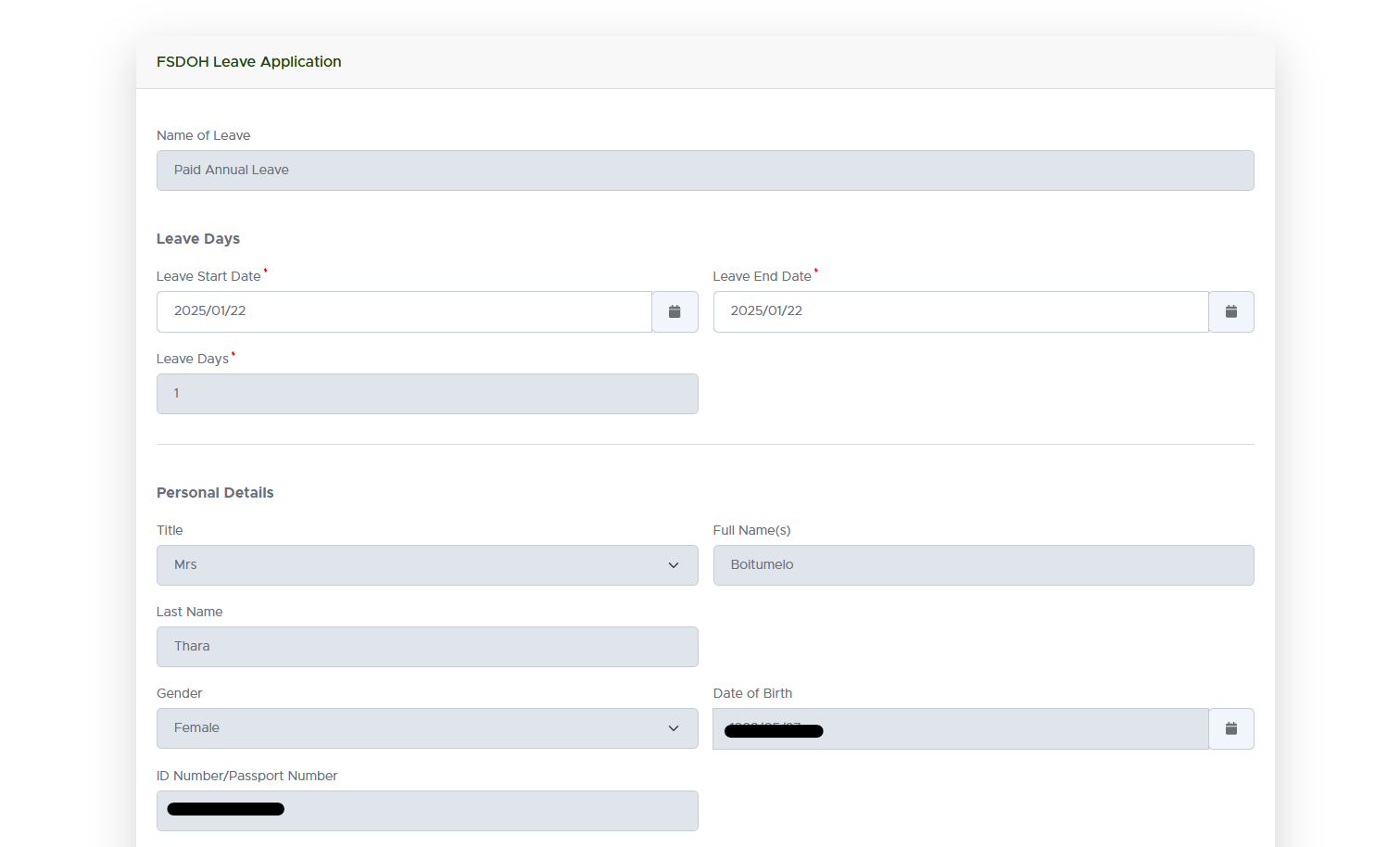Viewport: 1400px width, 847px height.
Task: Click the Leave Days section heading
Action: [x=197, y=239]
